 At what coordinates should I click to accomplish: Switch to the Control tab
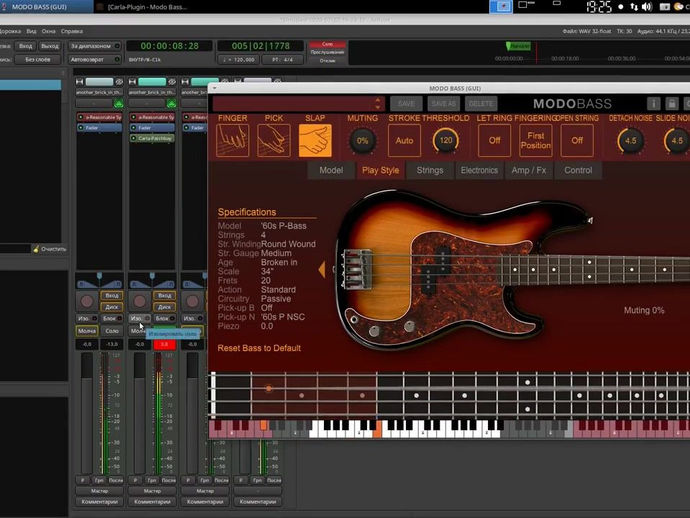tap(578, 170)
